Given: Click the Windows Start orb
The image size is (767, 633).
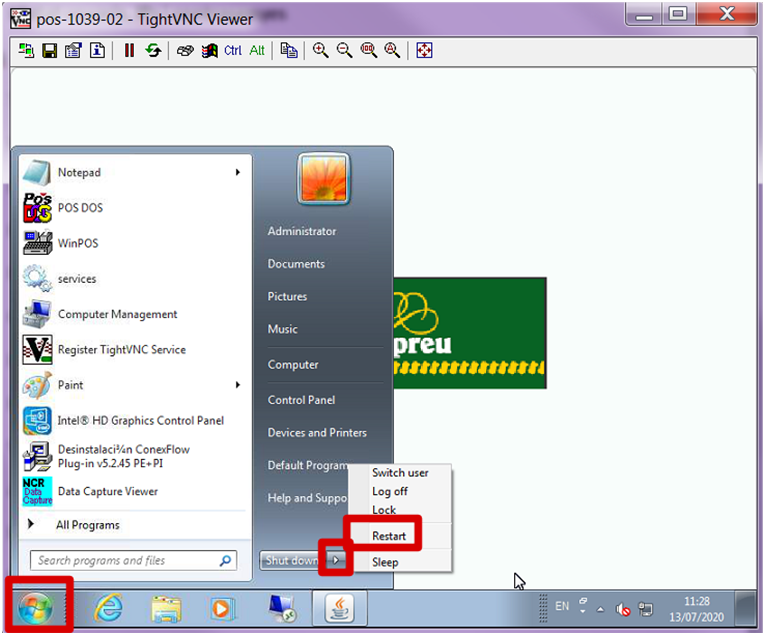Looking at the screenshot, I should click(37, 607).
